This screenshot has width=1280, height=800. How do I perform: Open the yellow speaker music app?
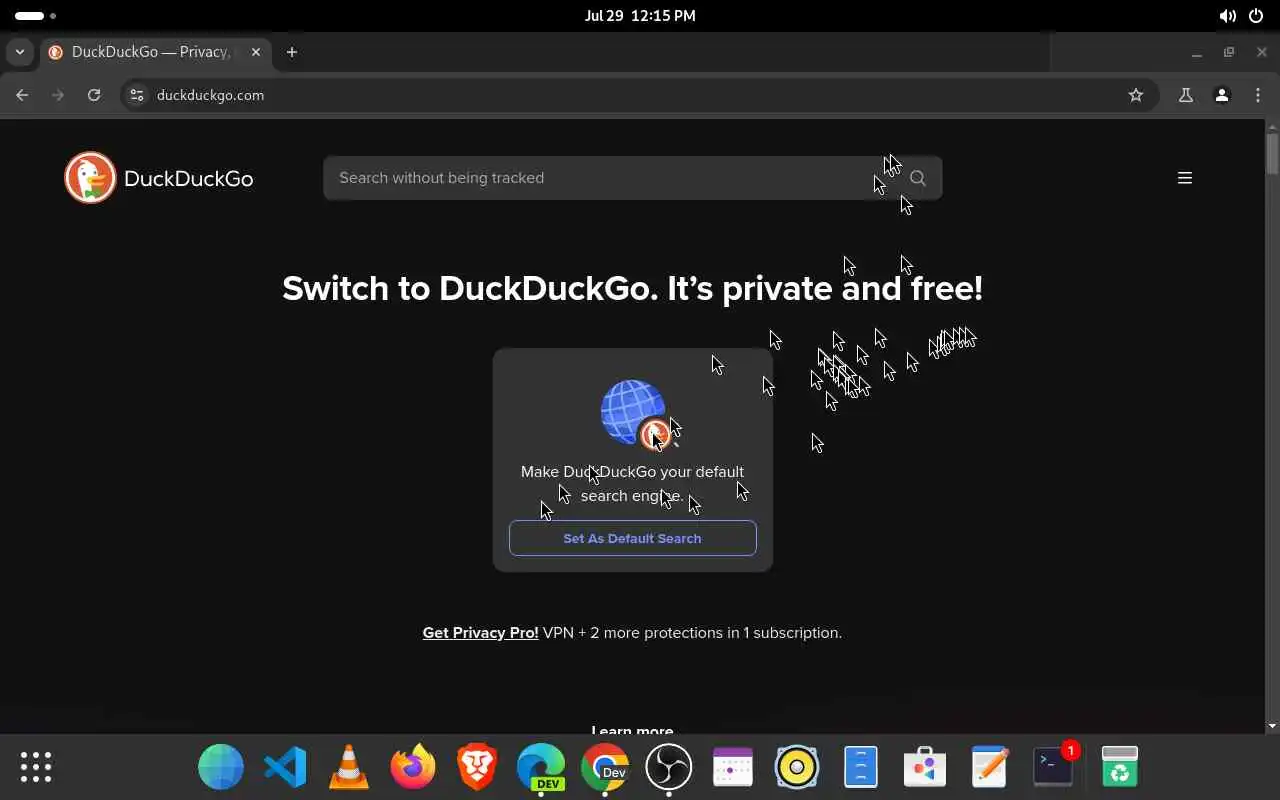[797, 767]
